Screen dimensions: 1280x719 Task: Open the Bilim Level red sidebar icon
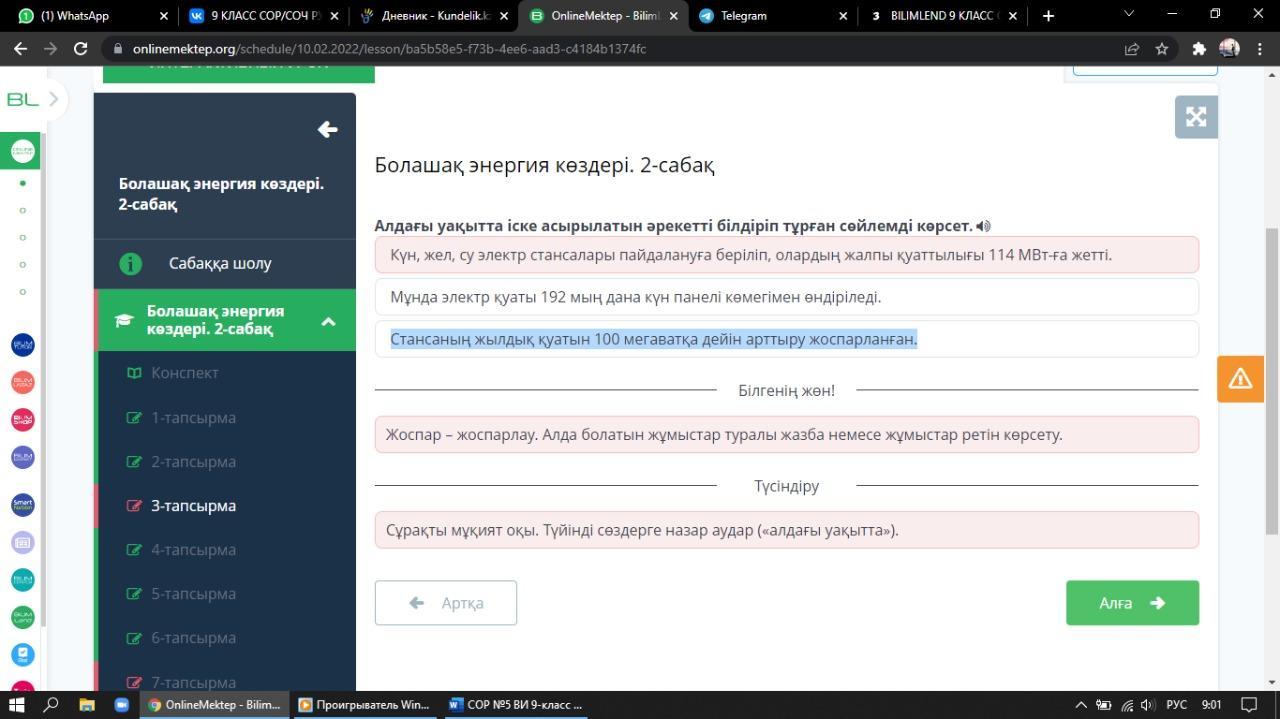[x=22, y=382]
